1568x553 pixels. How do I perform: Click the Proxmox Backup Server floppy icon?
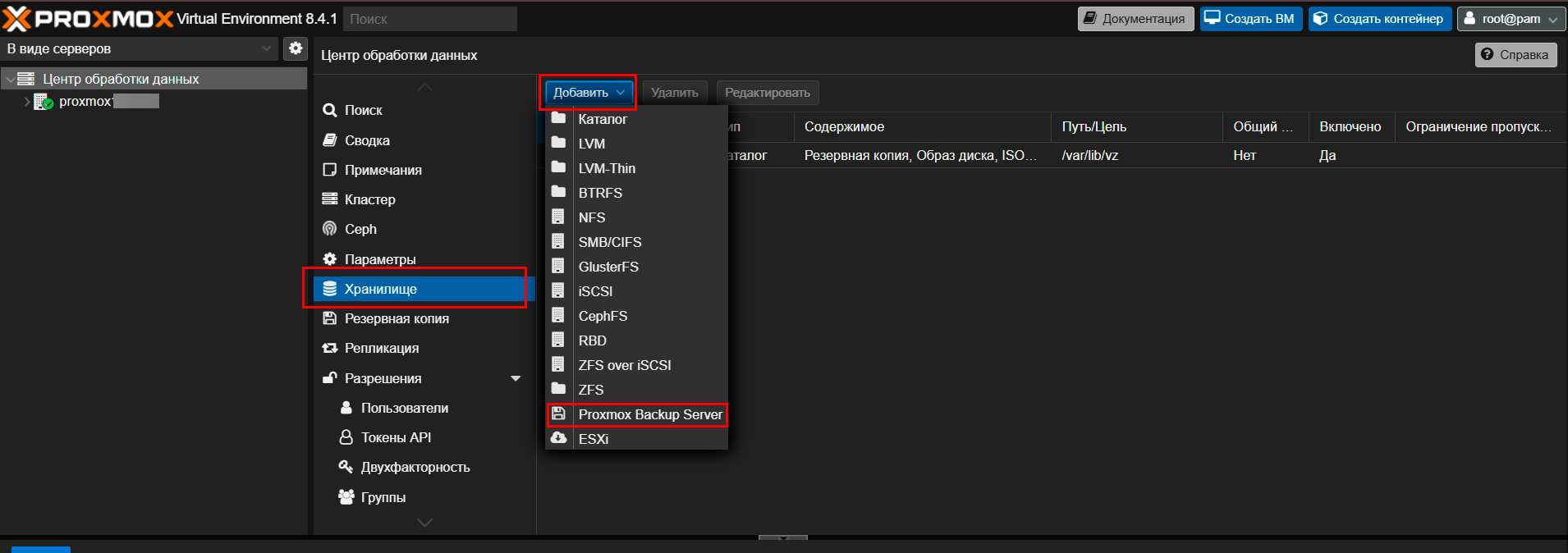pyautogui.click(x=558, y=414)
